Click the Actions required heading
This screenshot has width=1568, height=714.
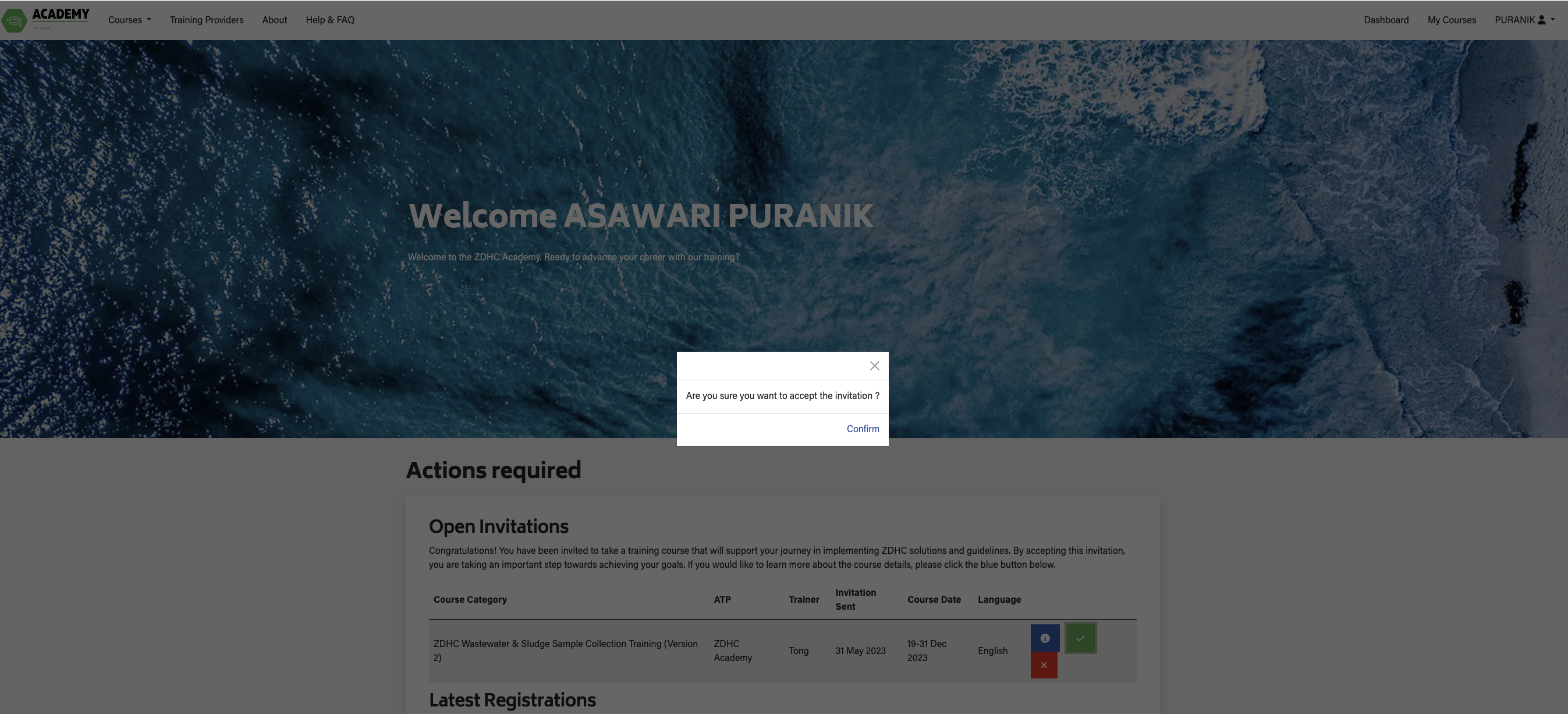click(x=493, y=470)
